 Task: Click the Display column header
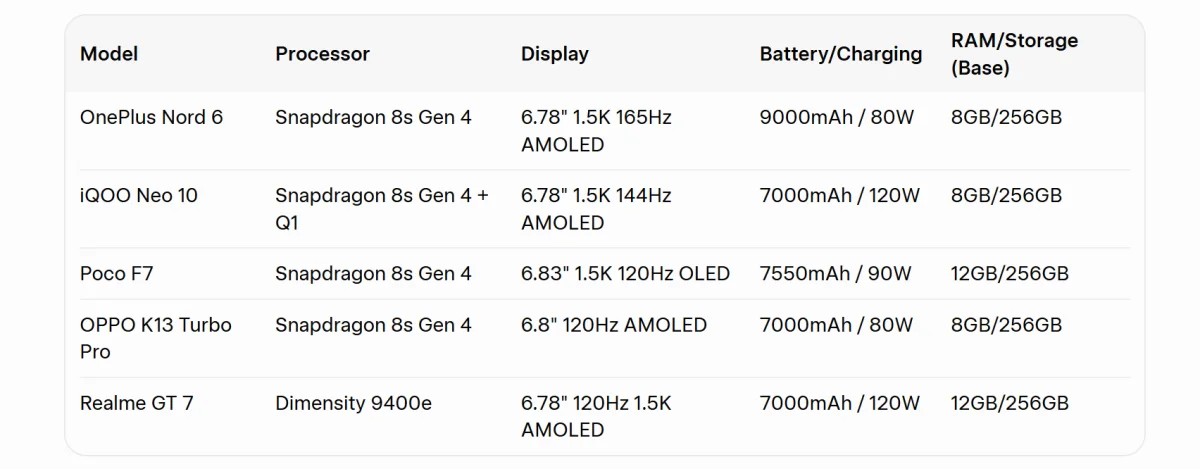click(555, 54)
